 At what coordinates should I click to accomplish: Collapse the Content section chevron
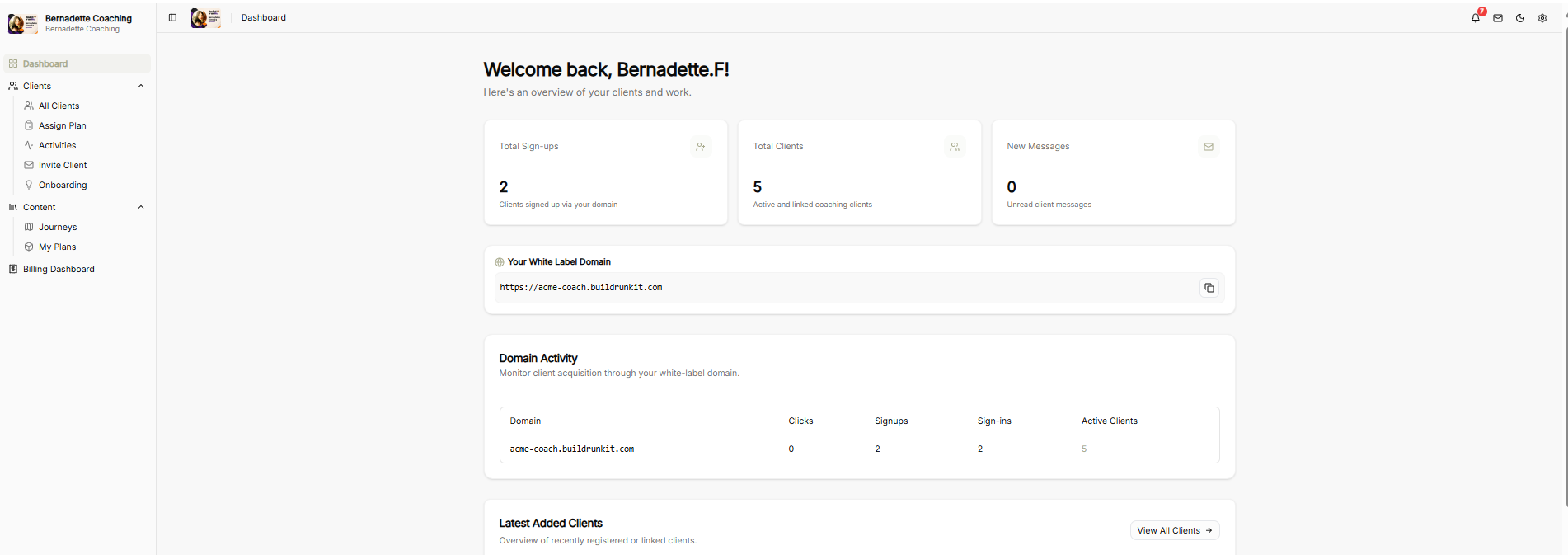click(x=141, y=207)
